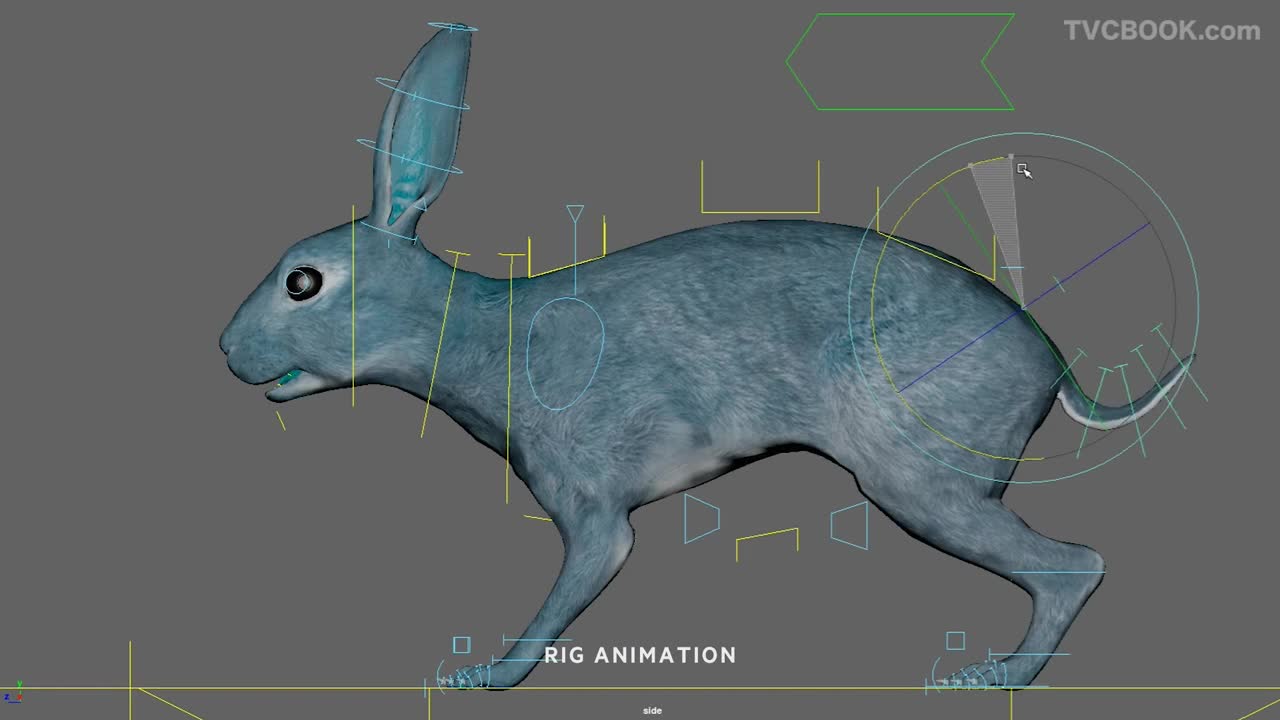The image size is (1280, 720).
Task: Click the rabbit's eye
Action: (x=303, y=283)
